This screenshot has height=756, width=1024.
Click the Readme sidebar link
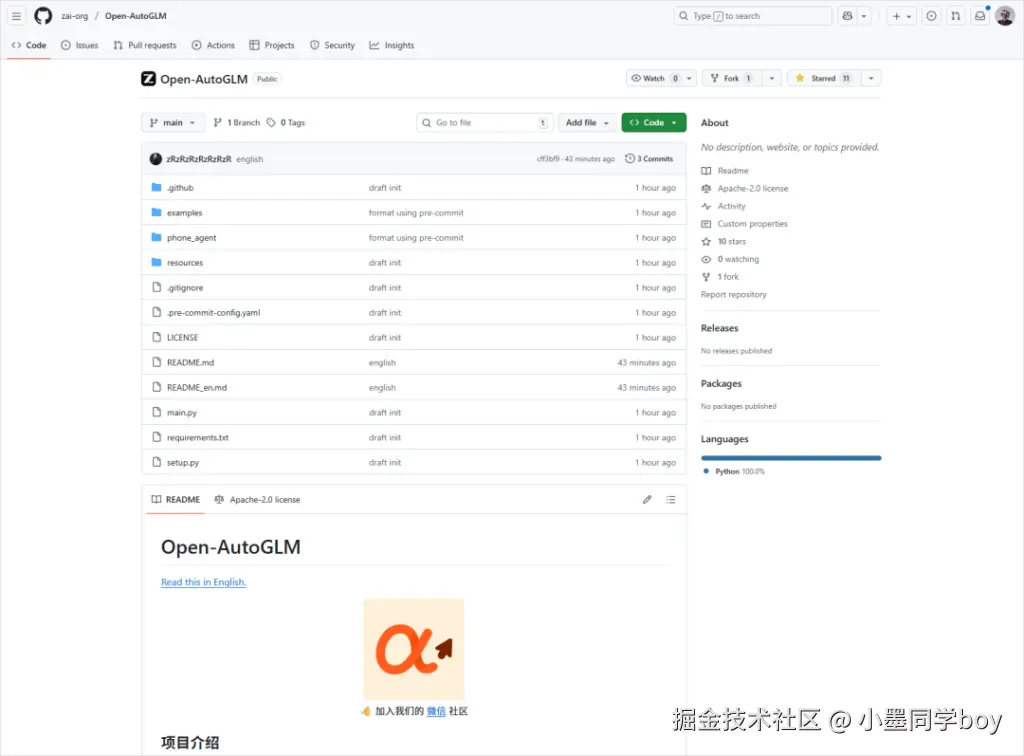click(733, 170)
